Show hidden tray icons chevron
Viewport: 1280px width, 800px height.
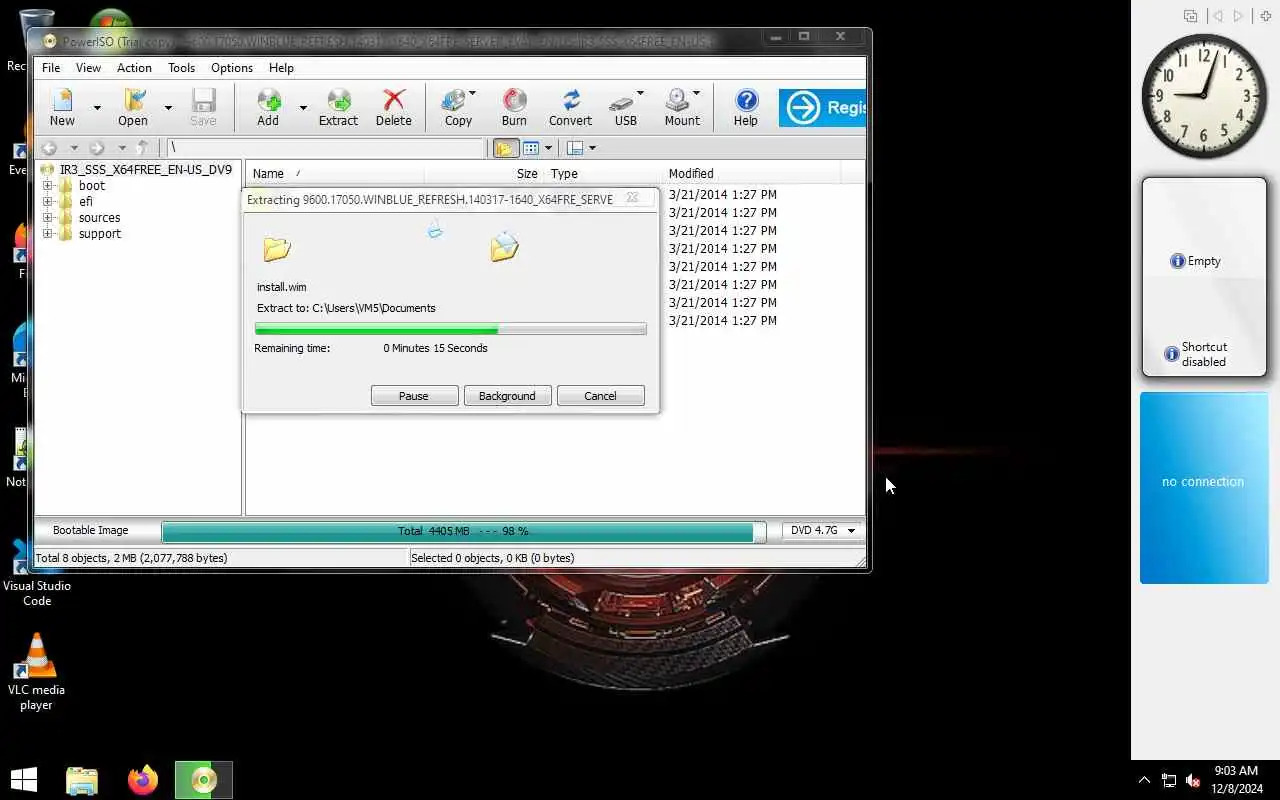coord(1144,780)
